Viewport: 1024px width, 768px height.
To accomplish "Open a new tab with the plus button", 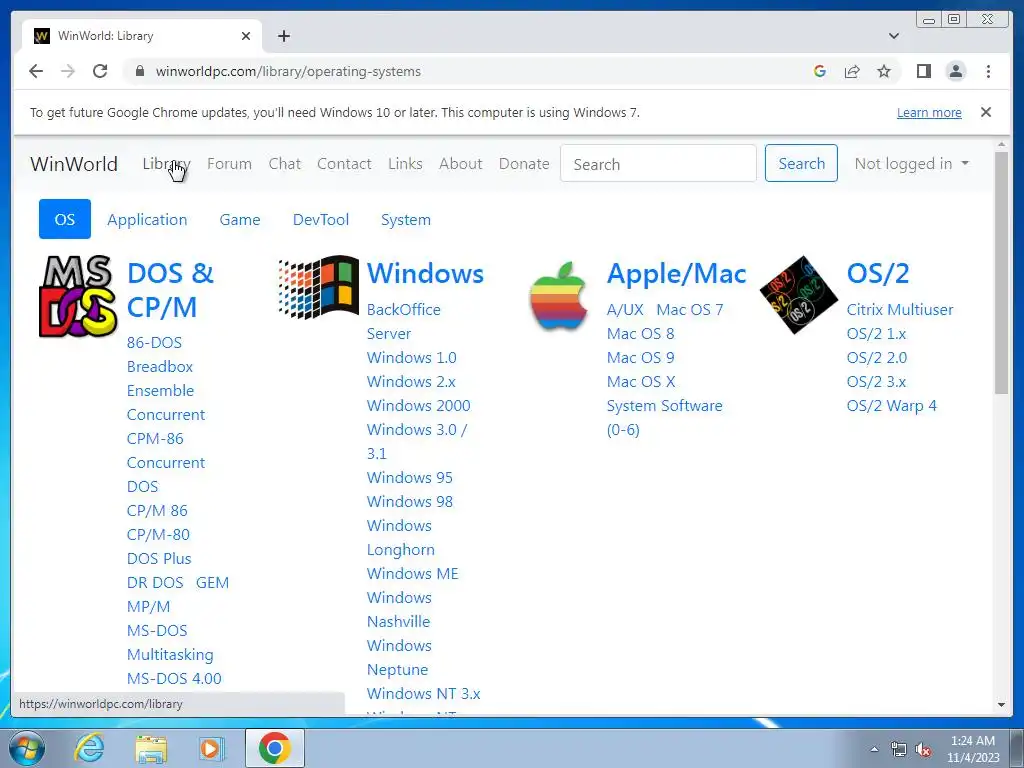I will point(283,36).
